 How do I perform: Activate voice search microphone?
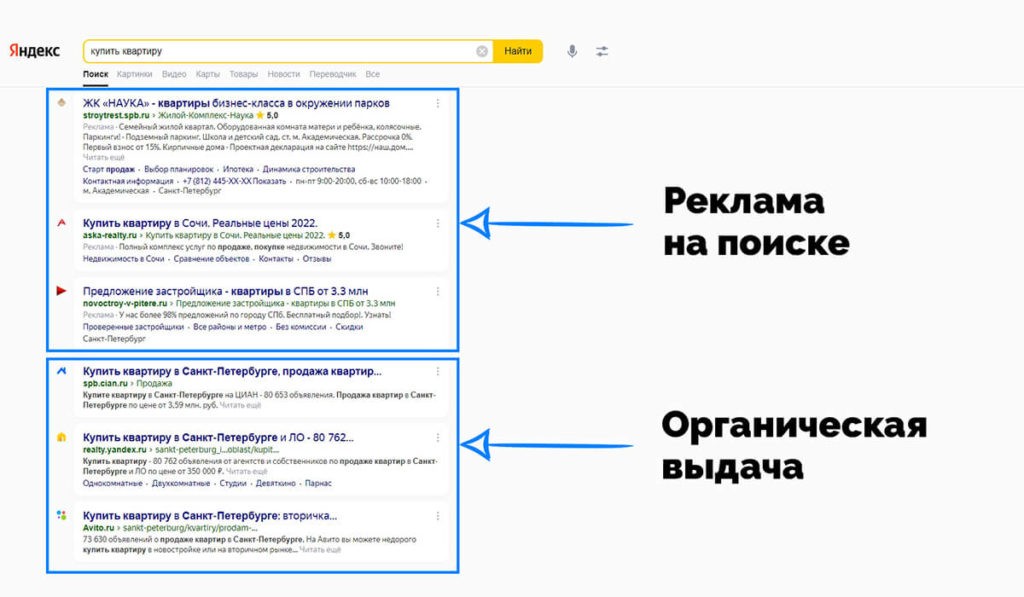[572, 51]
